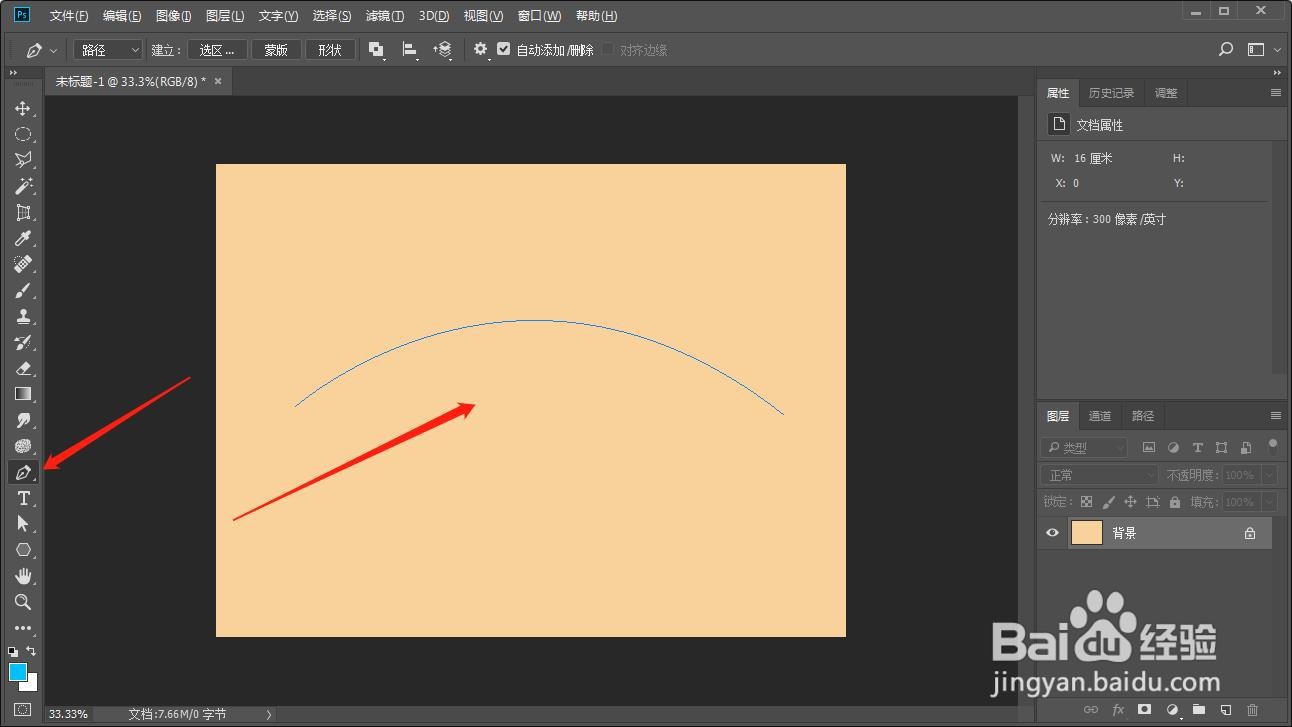
Task: Open the 类型 layer filter dropdown
Action: point(1084,448)
